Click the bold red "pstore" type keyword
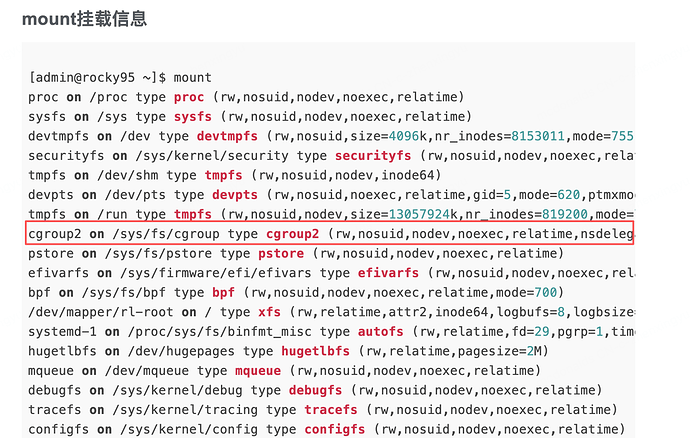 pyautogui.click(x=281, y=253)
